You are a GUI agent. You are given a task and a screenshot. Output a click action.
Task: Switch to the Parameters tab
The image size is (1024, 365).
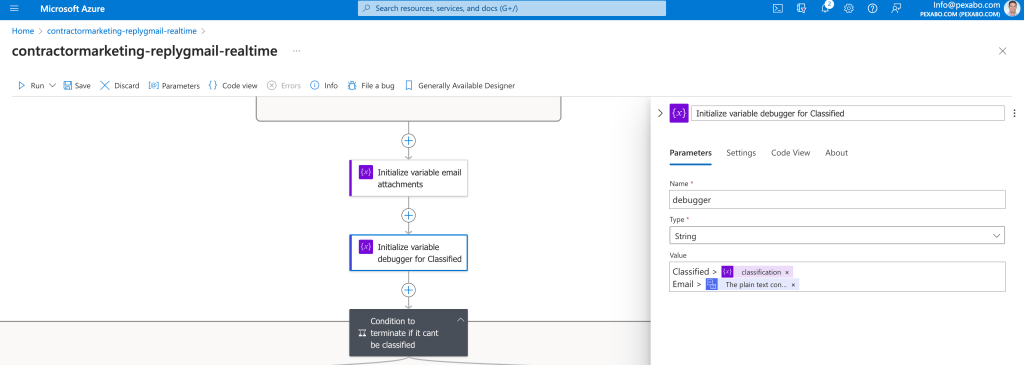click(x=690, y=153)
